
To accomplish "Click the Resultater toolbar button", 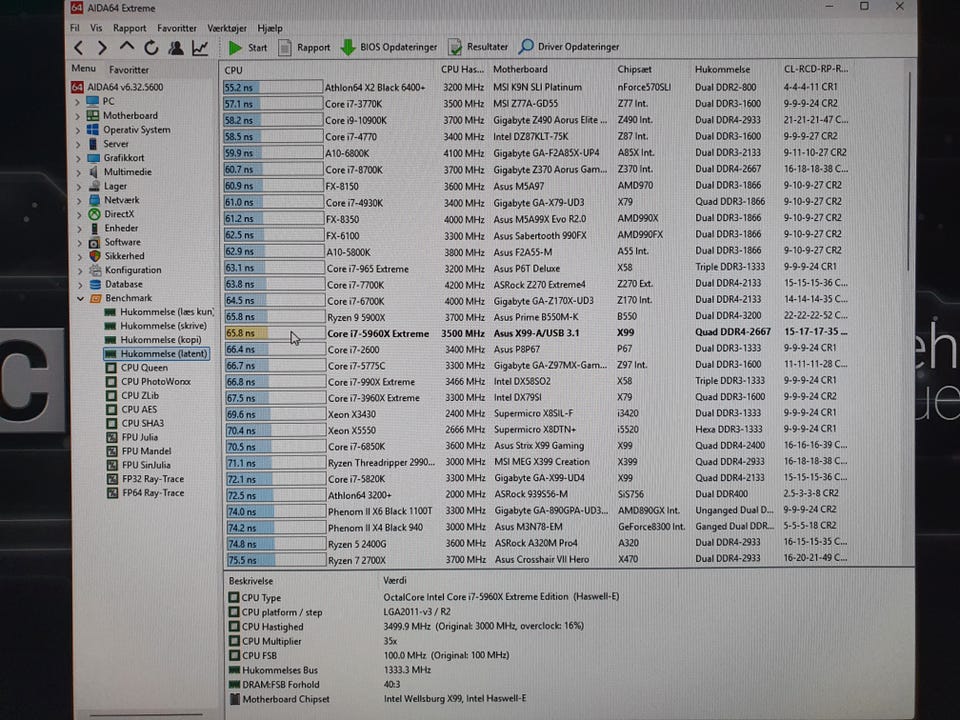I will coord(478,47).
